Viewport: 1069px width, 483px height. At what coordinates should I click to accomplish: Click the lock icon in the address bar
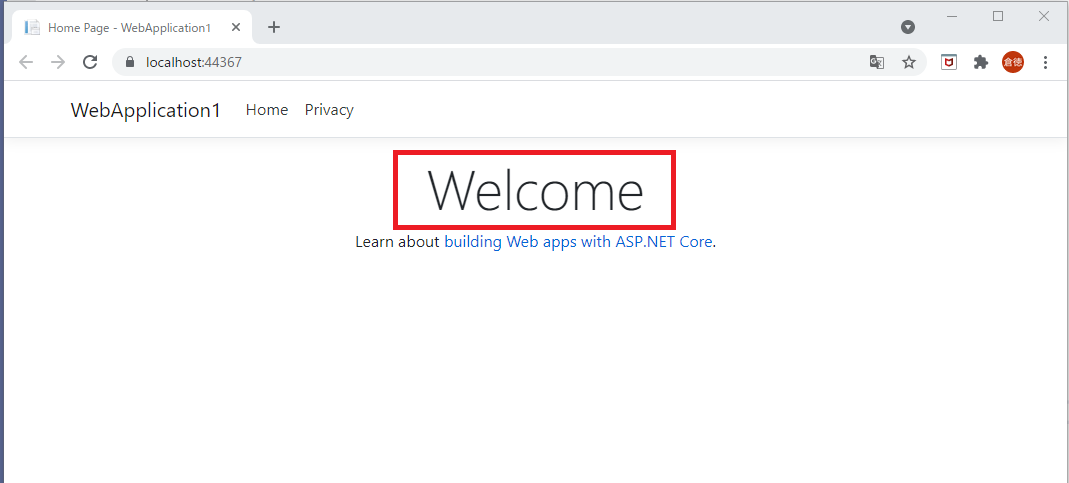pos(131,62)
